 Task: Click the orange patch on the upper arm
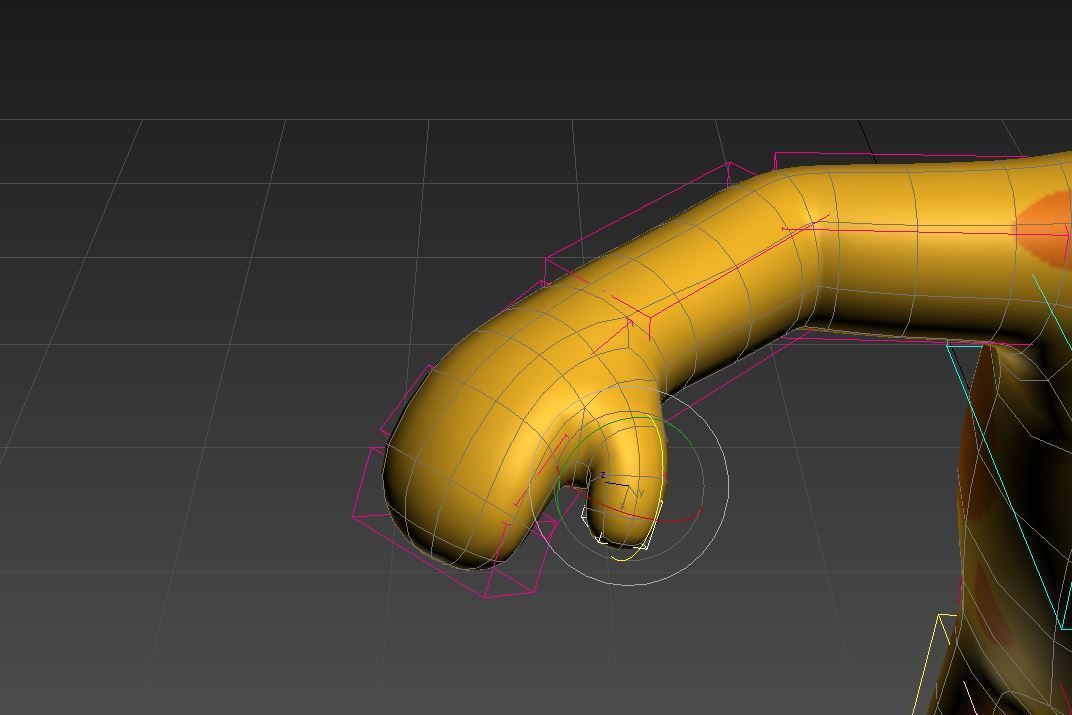[1045, 229]
